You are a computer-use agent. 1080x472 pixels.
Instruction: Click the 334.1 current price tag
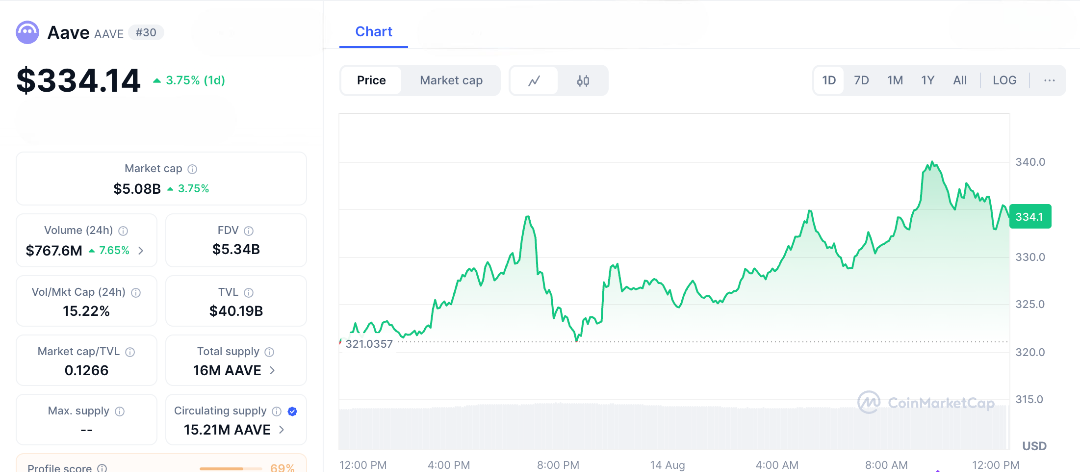coord(1030,217)
